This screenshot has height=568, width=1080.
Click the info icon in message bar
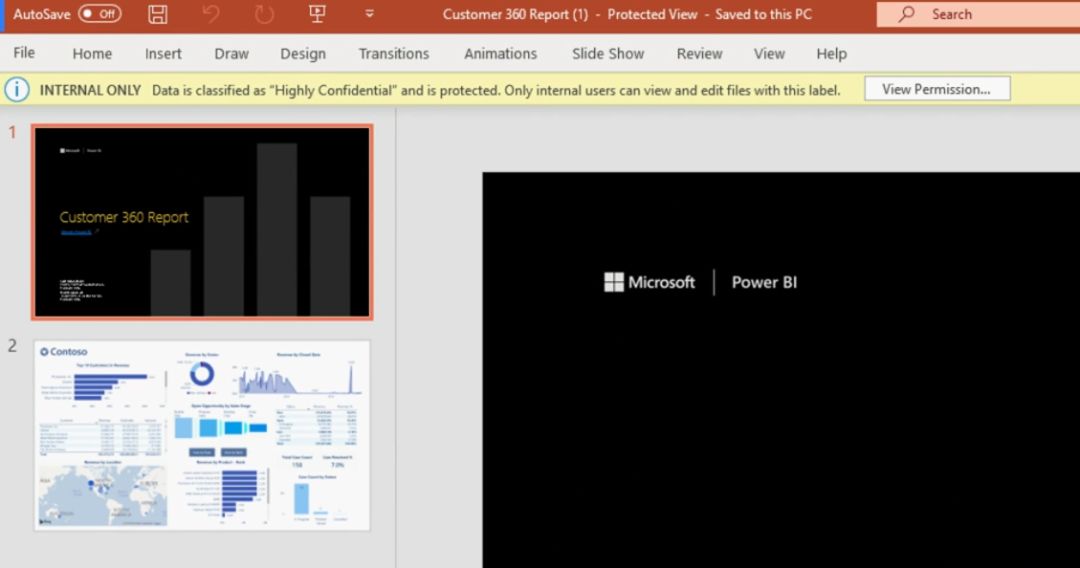[x=17, y=90]
